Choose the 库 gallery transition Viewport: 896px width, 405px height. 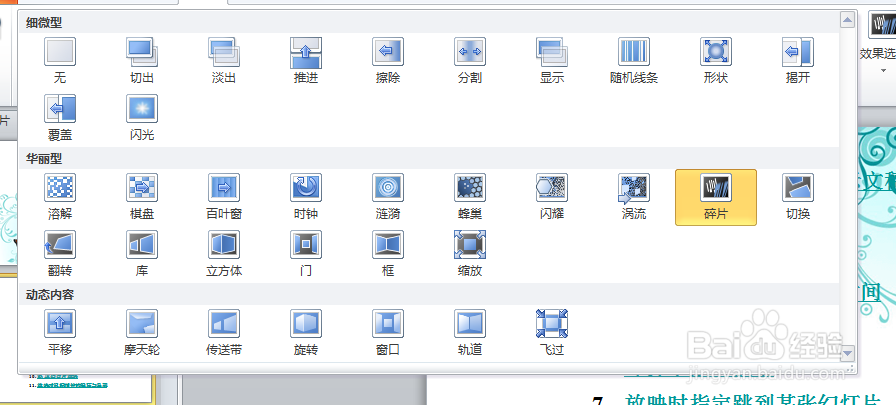(142, 254)
